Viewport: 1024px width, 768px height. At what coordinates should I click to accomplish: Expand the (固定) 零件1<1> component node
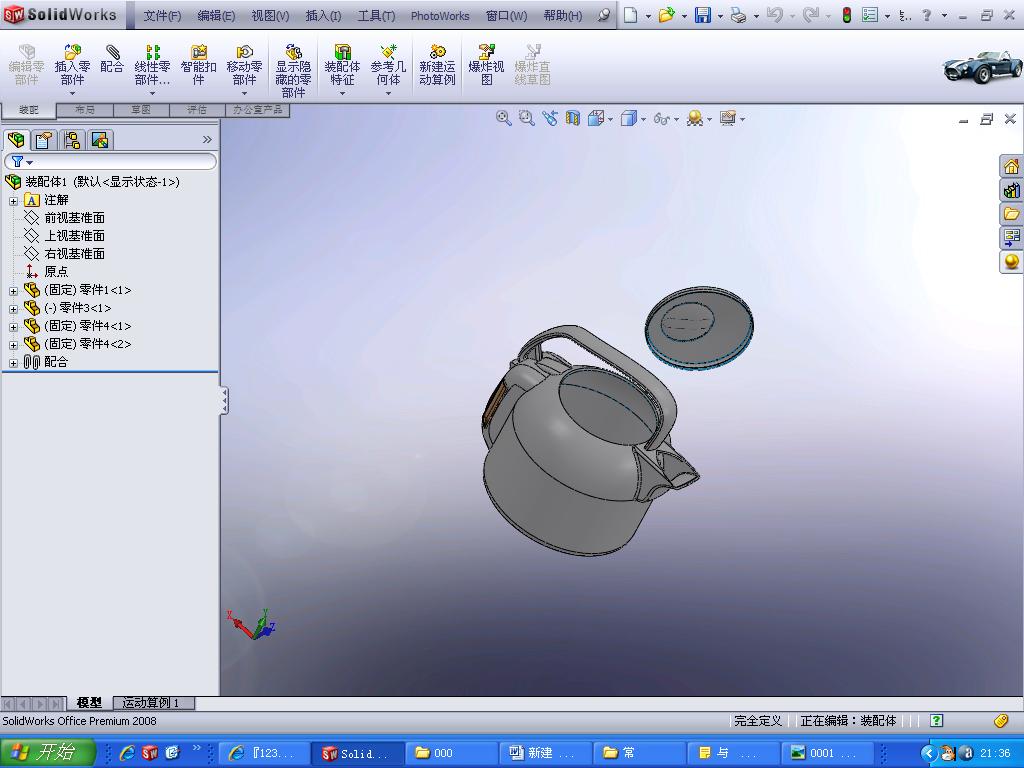pos(13,291)
